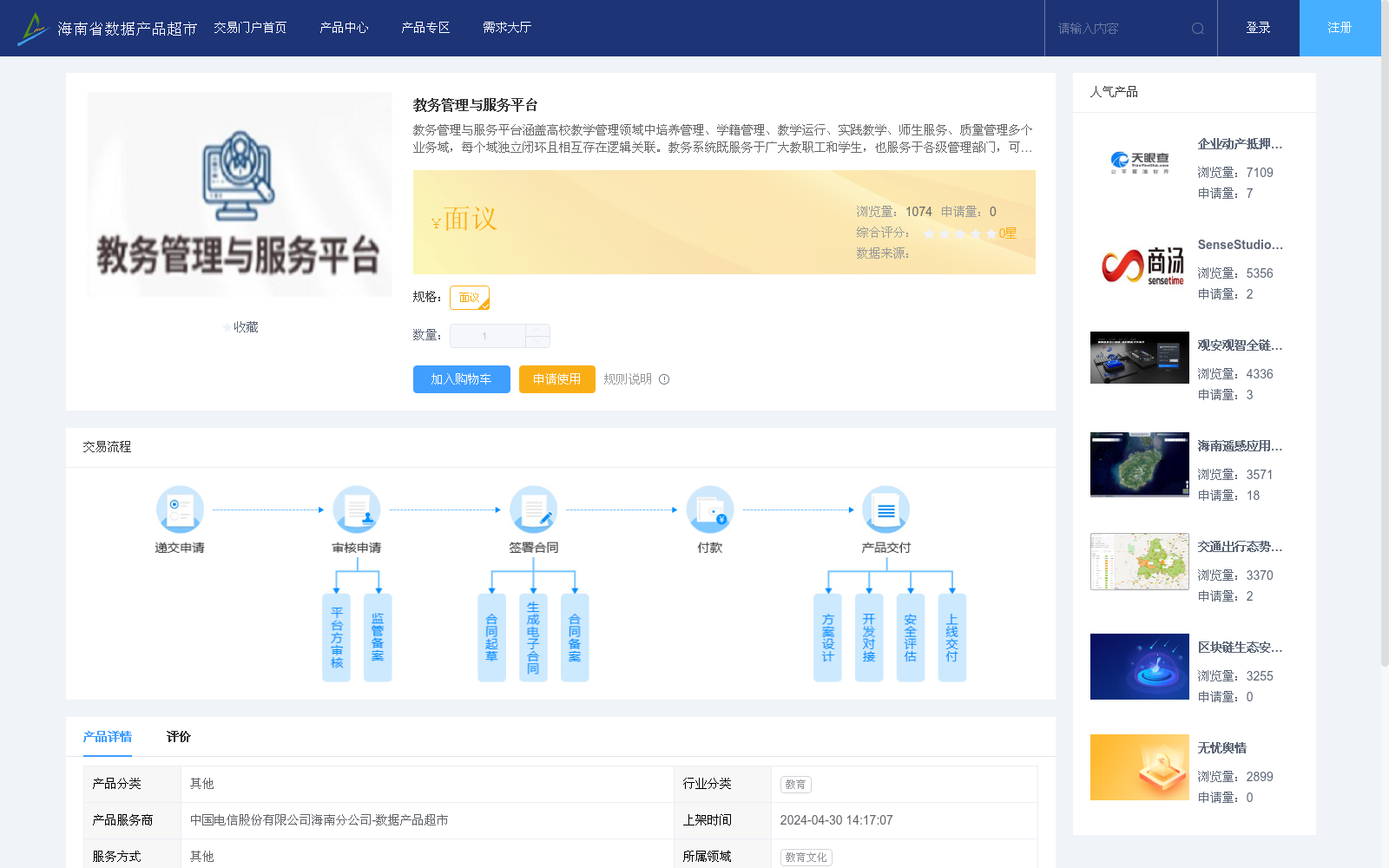The height and width of the screenshot is (868, 1389).
Task: Click the 申请使用 button
Action: tap(557, 379)
